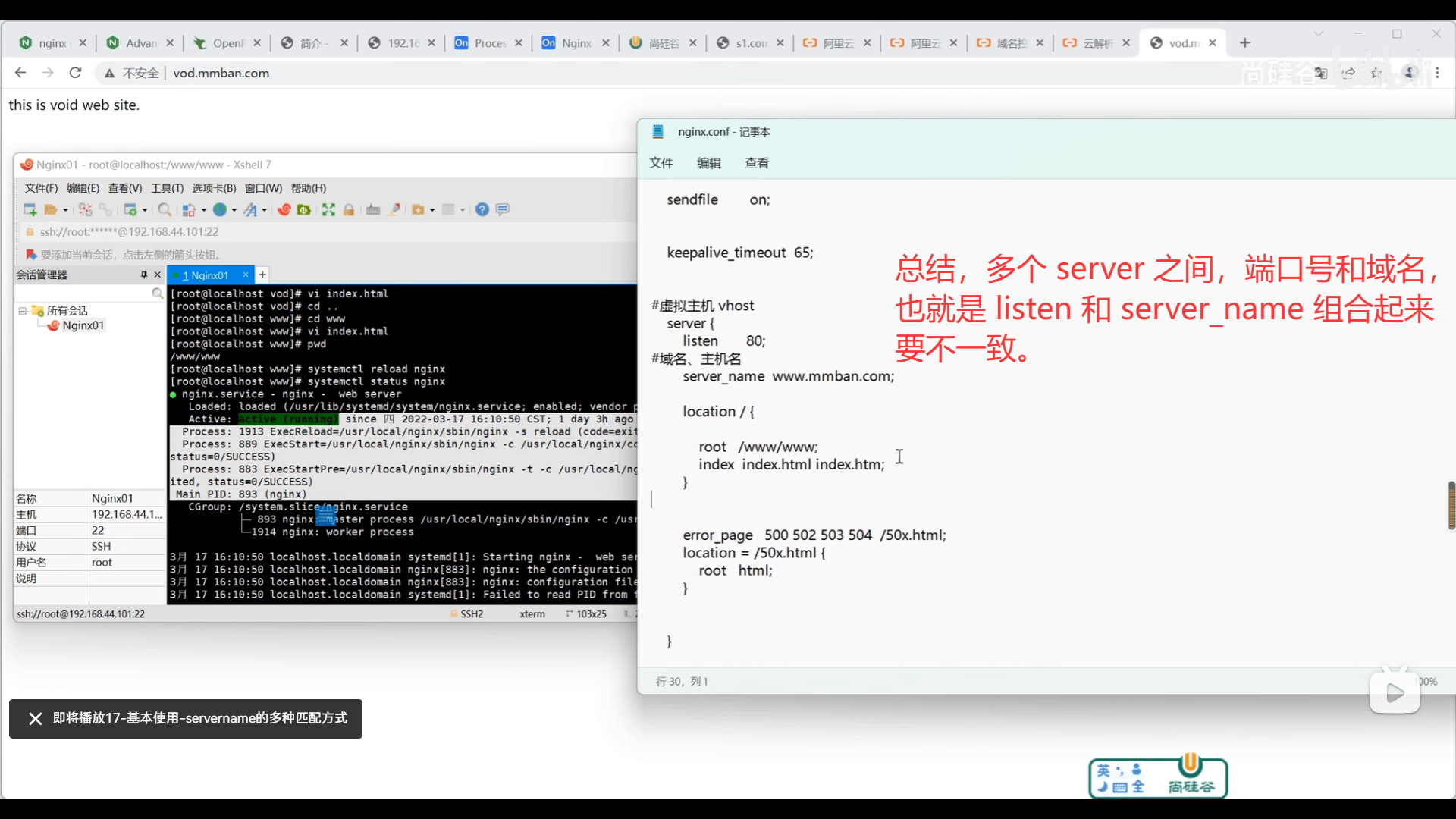Click the vod.mmban.com address bar
This screenshot has width=1456, height=819.
pos(221,73)
